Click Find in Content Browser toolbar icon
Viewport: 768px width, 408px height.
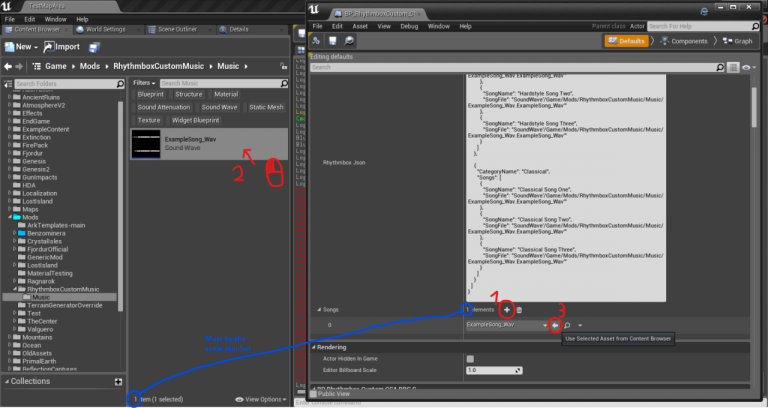(x=349, y=41)
